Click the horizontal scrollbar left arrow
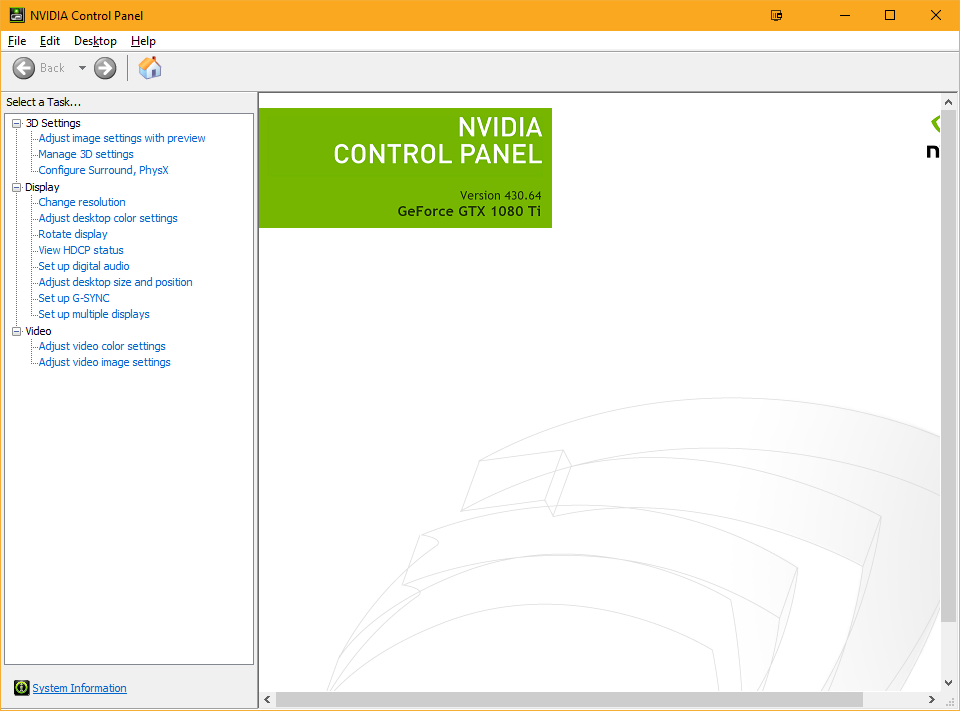 (x=268, y=699)
